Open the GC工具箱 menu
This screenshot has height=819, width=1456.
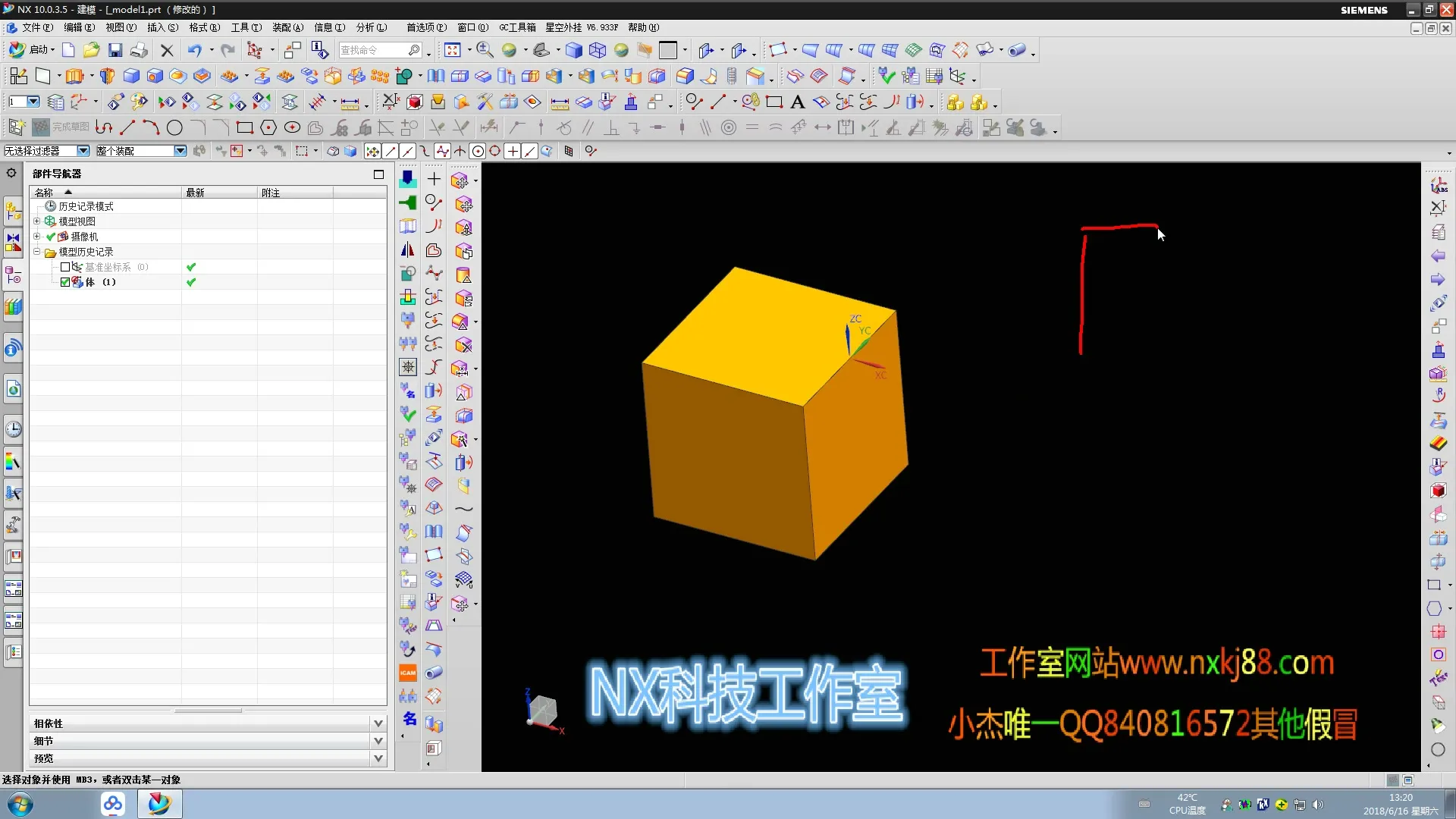tap(517, 27)
